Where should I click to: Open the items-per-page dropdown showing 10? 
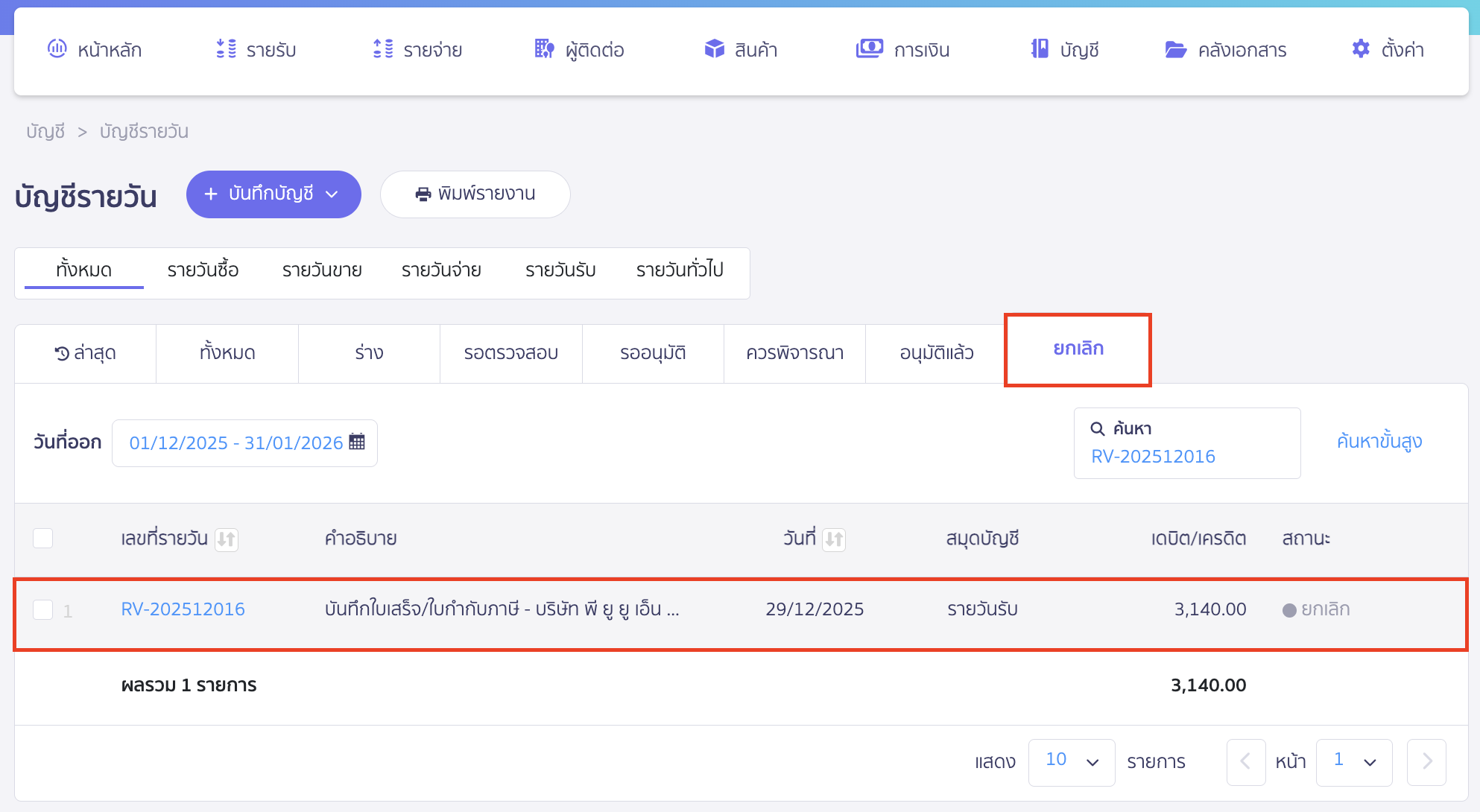(1072, 761)
